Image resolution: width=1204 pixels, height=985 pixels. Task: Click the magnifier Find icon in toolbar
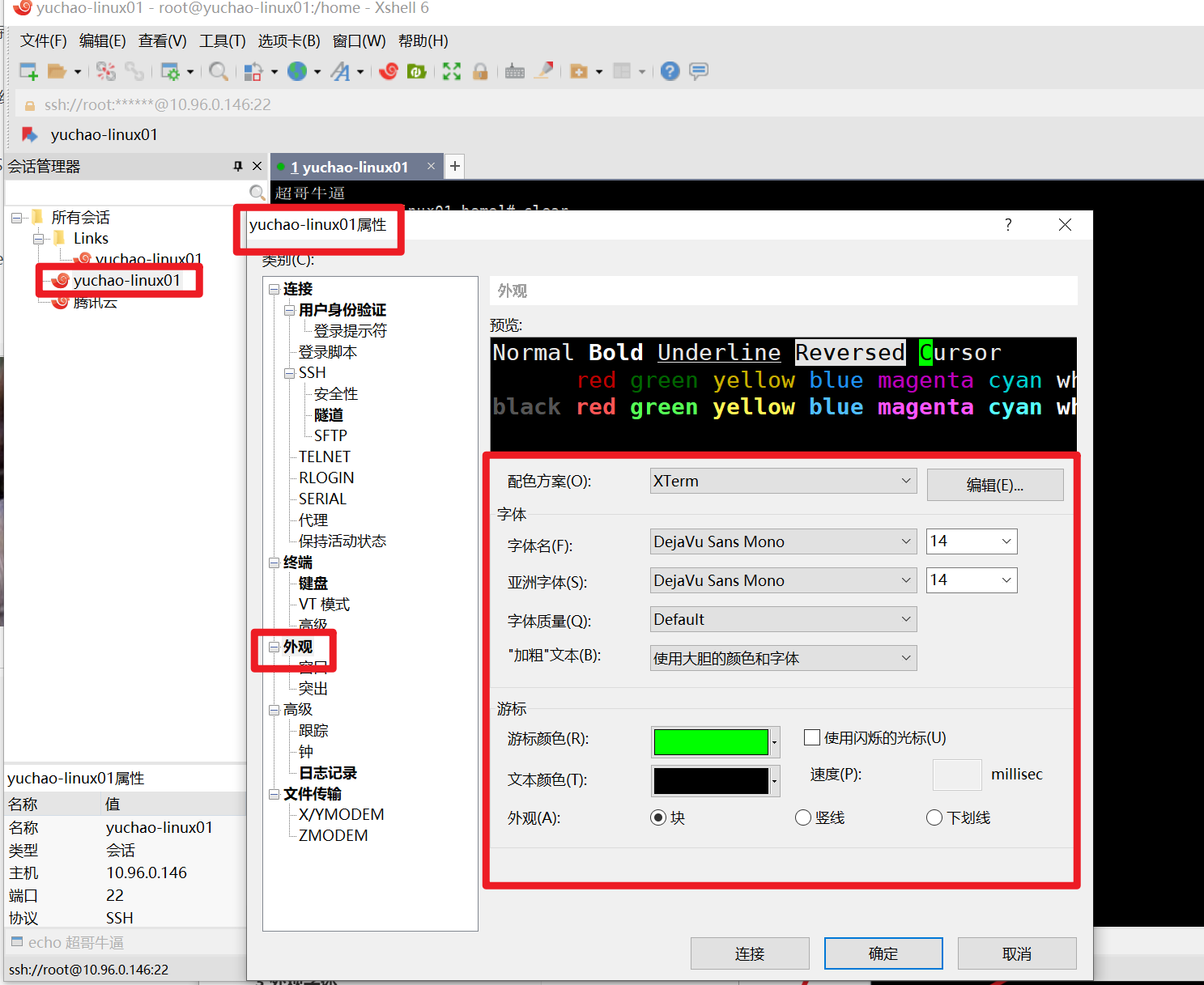pyautogui.click(x=218, y=71)
